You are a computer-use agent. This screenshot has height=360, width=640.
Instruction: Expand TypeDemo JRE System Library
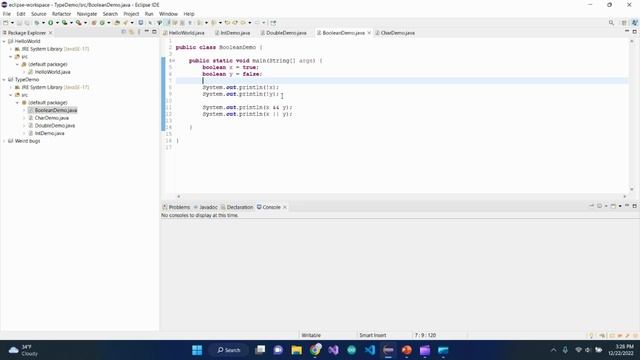coord(11,87)
